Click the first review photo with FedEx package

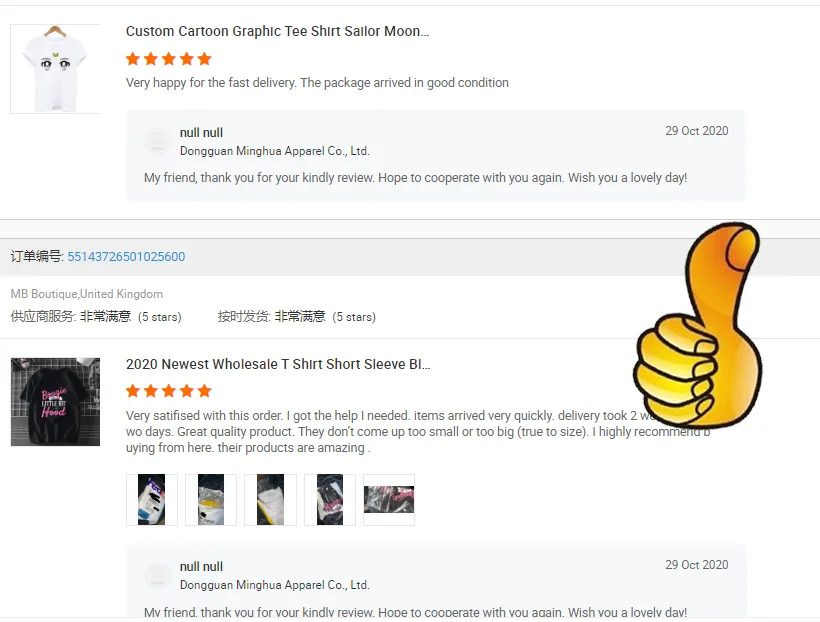click(x=152, y=500)
